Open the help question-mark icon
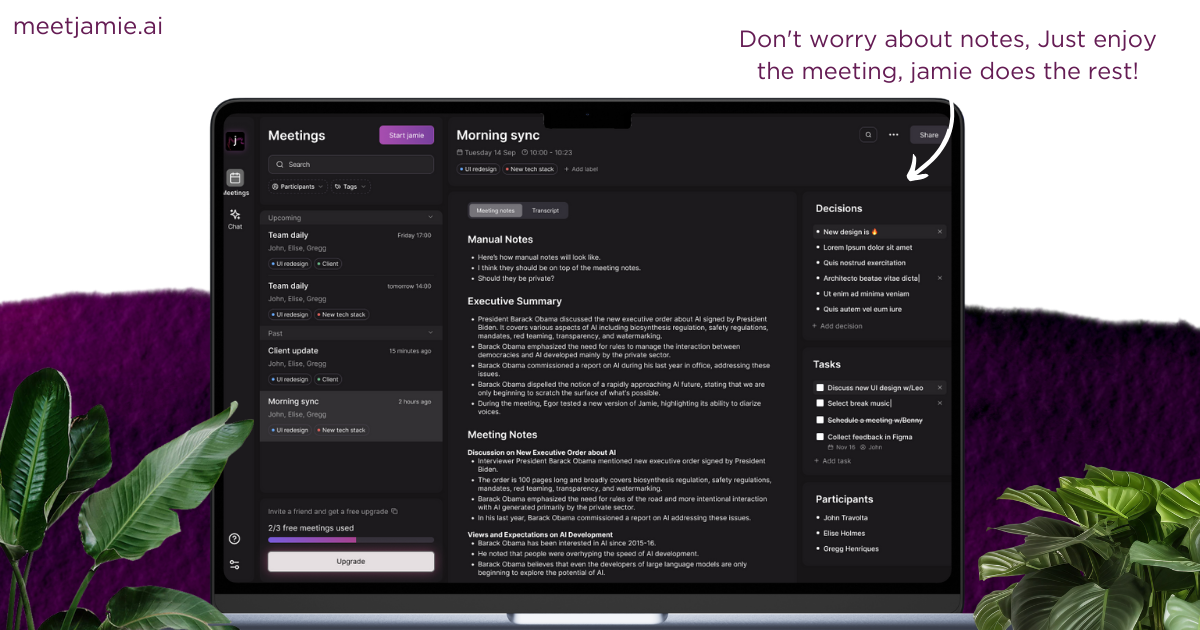This screenshot has width=1200, height=630. click(x=234, y=539)
